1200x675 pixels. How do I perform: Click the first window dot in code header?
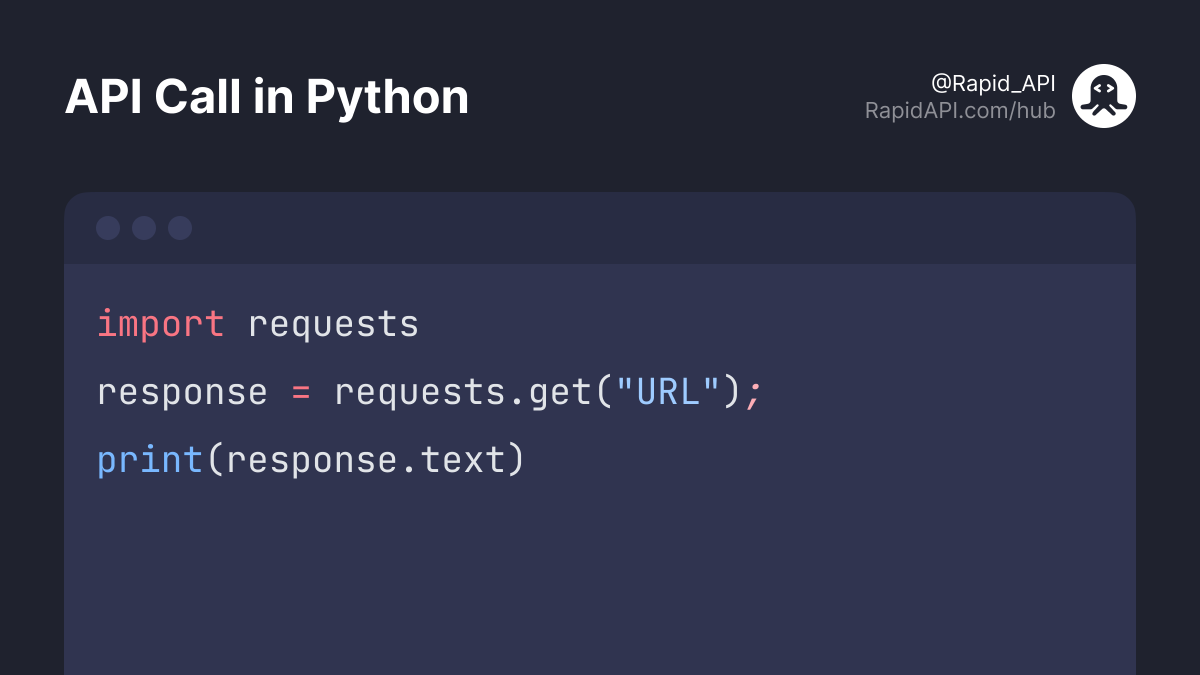108,228
